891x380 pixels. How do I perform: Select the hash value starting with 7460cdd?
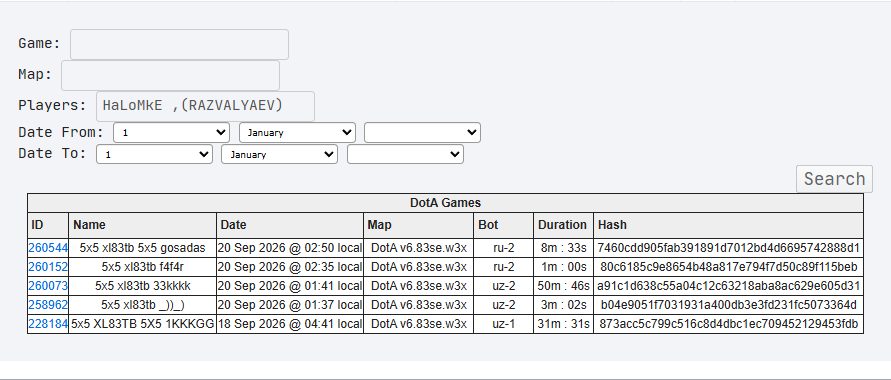pos(728,248)
